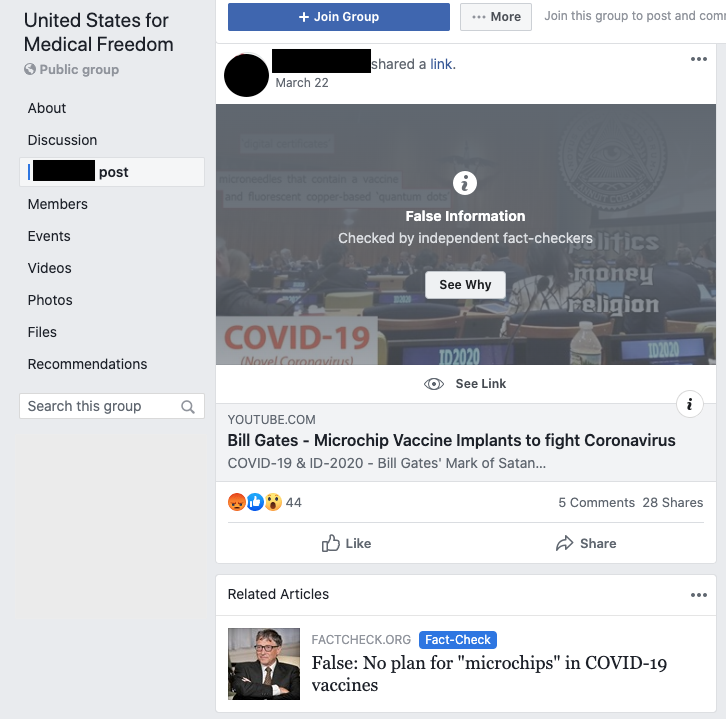The width and height of the screenshot is (726, 719).
Task: Open post options three-dot menu
Action: (698, 59)
